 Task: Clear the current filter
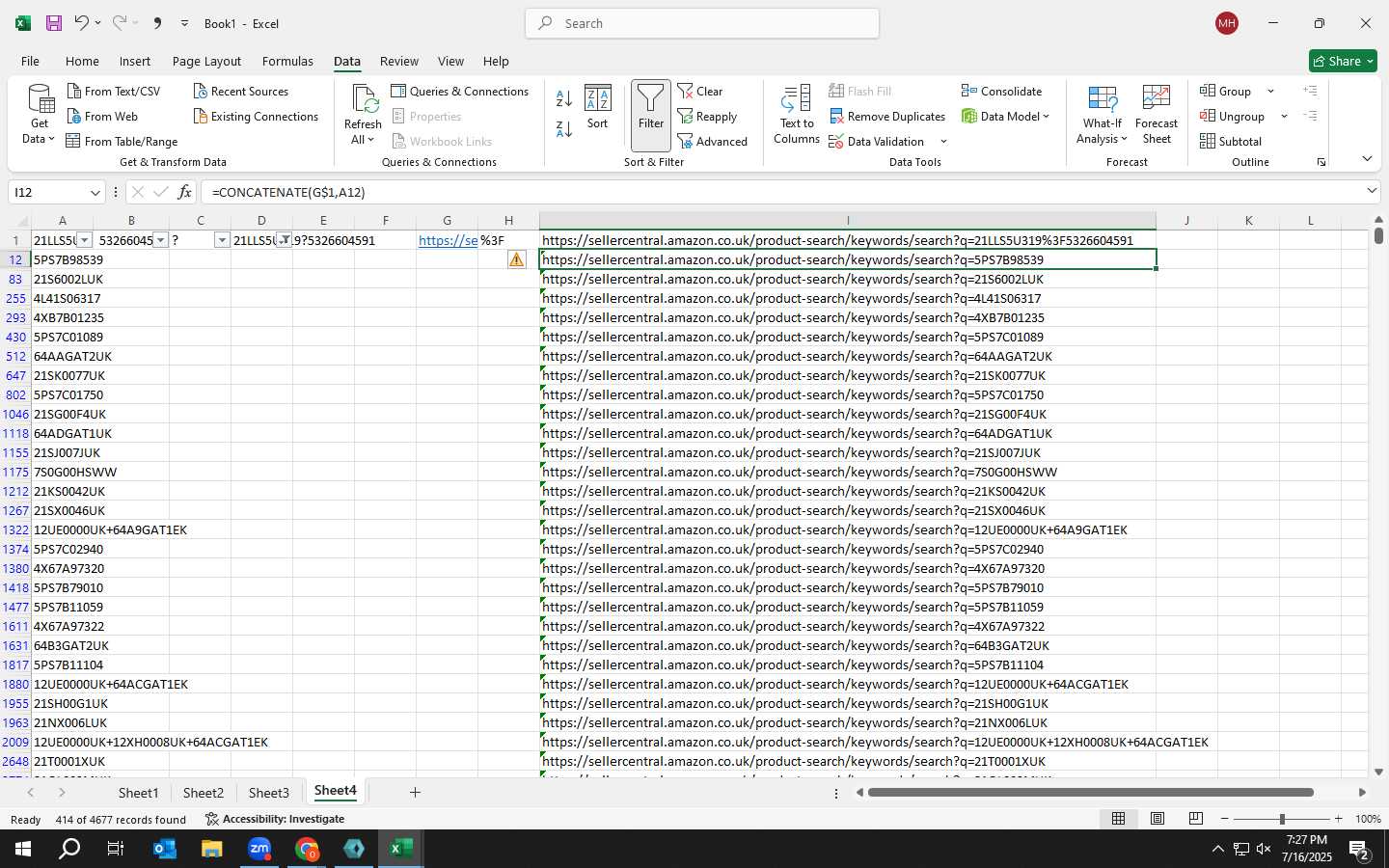[701, 91]
